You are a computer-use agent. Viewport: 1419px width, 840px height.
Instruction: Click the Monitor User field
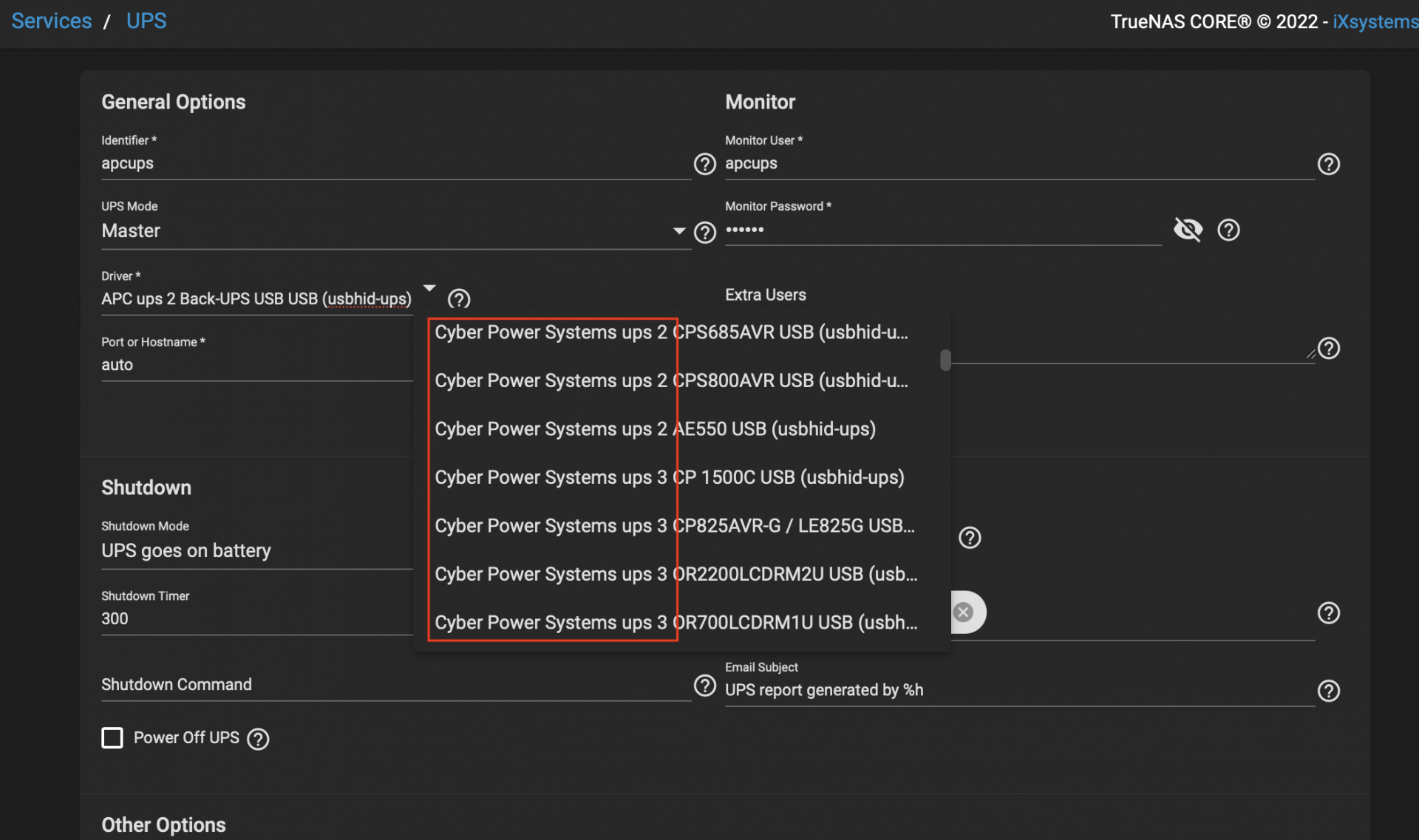pos(1019,164)
